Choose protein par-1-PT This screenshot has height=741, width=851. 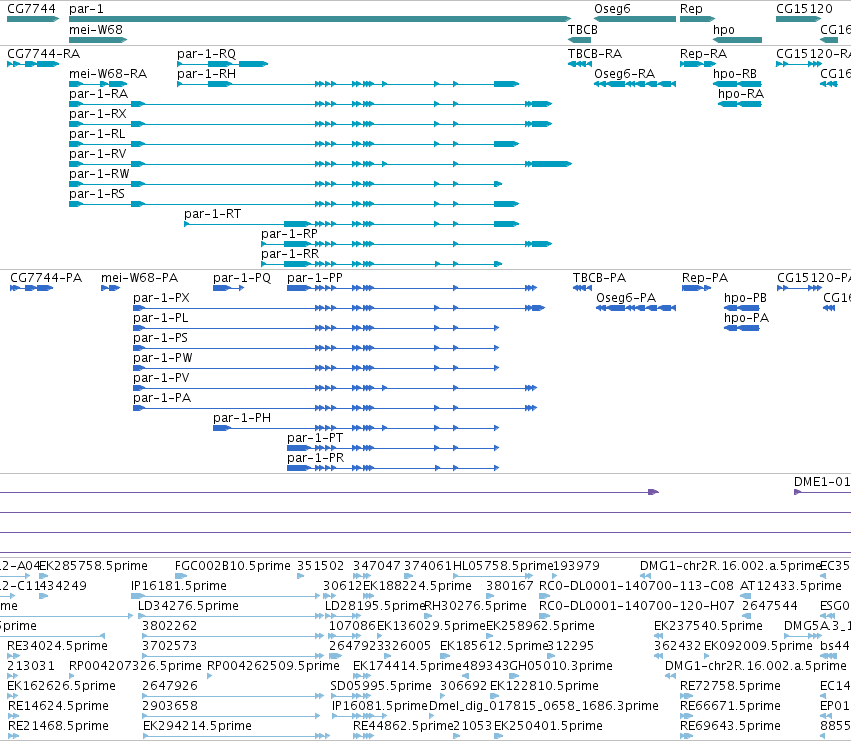click(x=315, y=438)
